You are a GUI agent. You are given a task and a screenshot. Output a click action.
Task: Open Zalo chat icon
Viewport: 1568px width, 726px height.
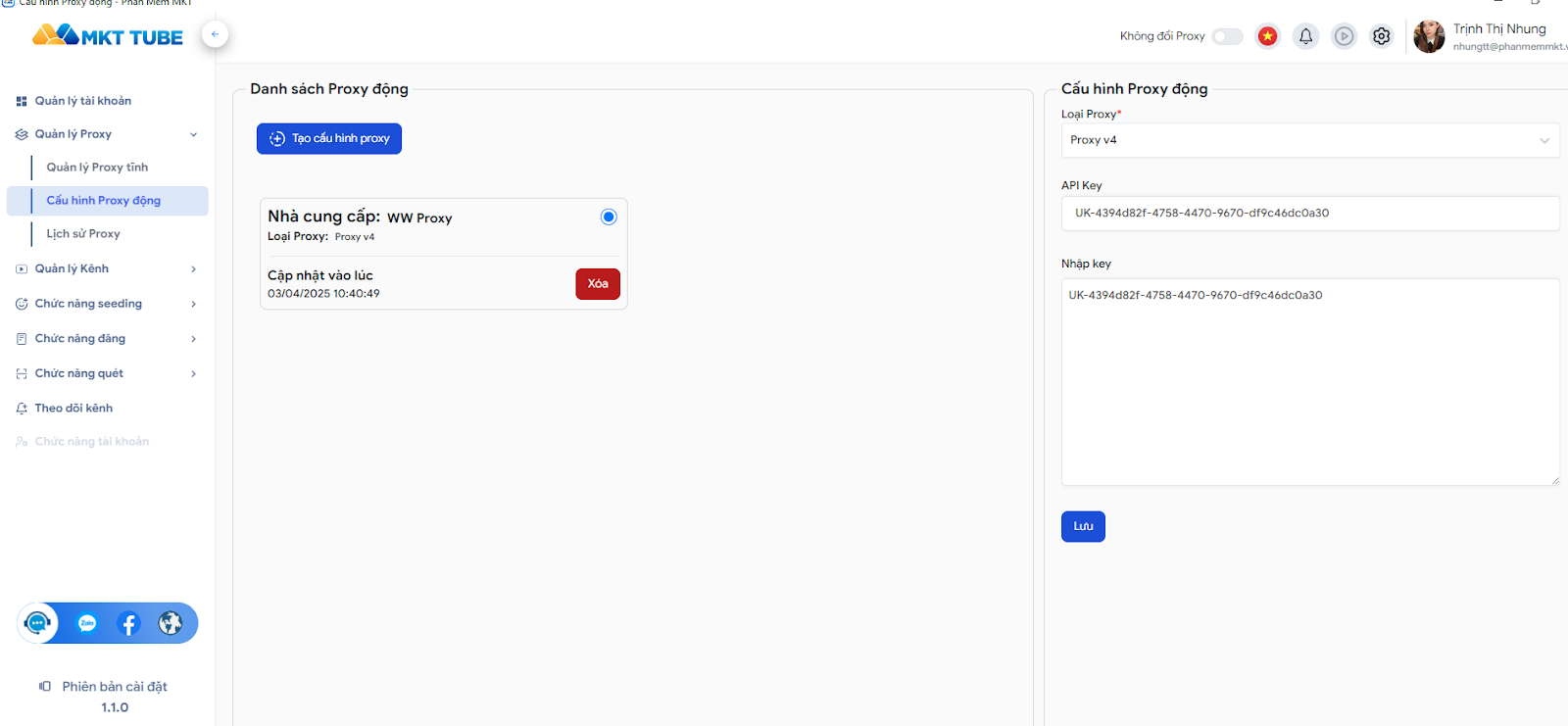87,623
